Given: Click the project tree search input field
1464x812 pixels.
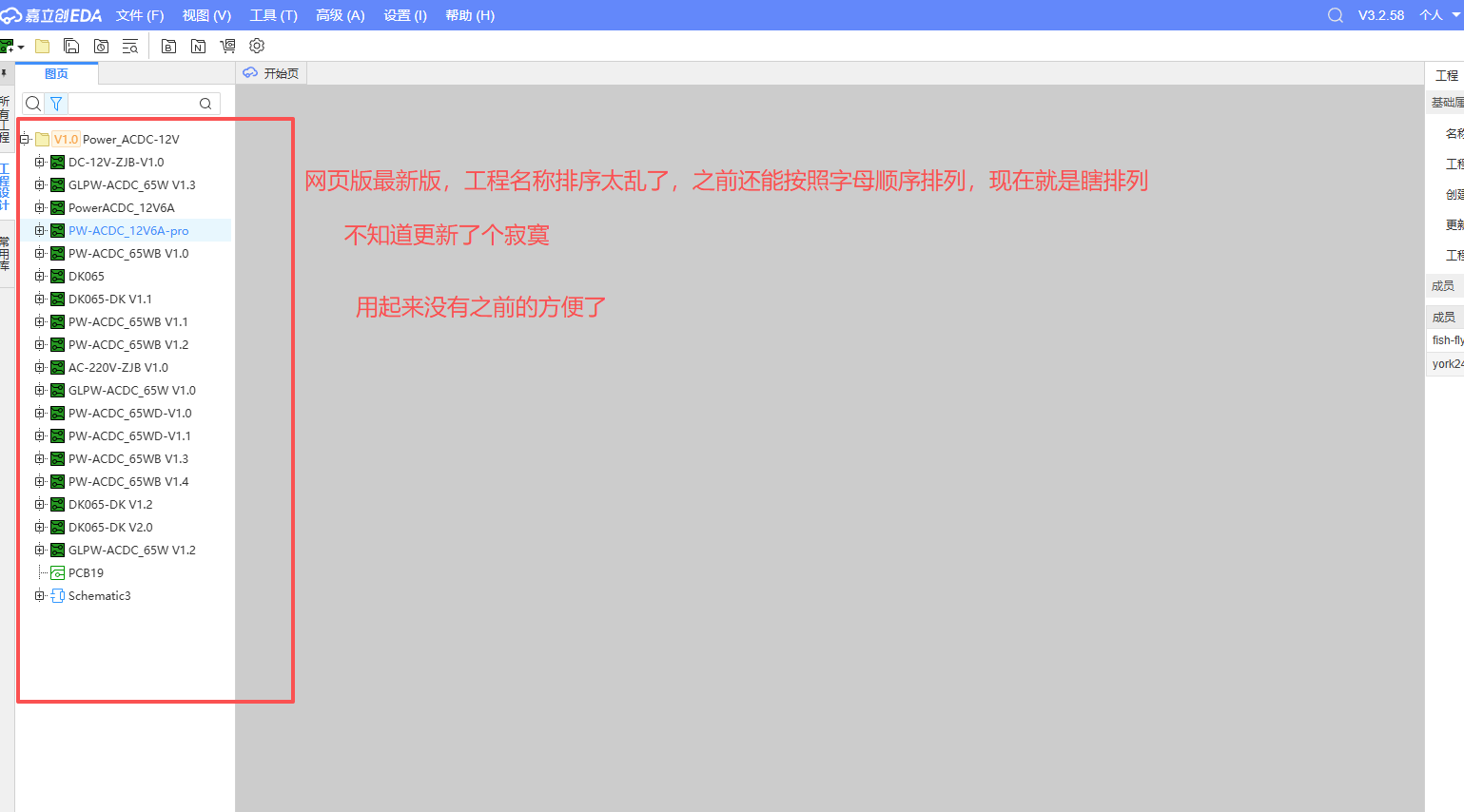Looking at the screenshot, I should coord(133,104).
